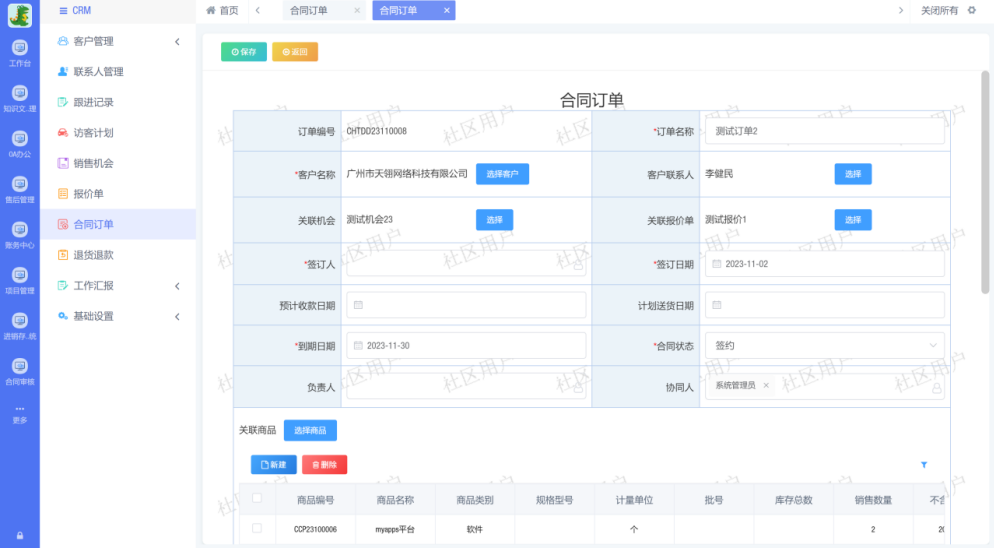Go to the 首页 home tab
The image size is (994, 548).
click(x=223, y=10)
